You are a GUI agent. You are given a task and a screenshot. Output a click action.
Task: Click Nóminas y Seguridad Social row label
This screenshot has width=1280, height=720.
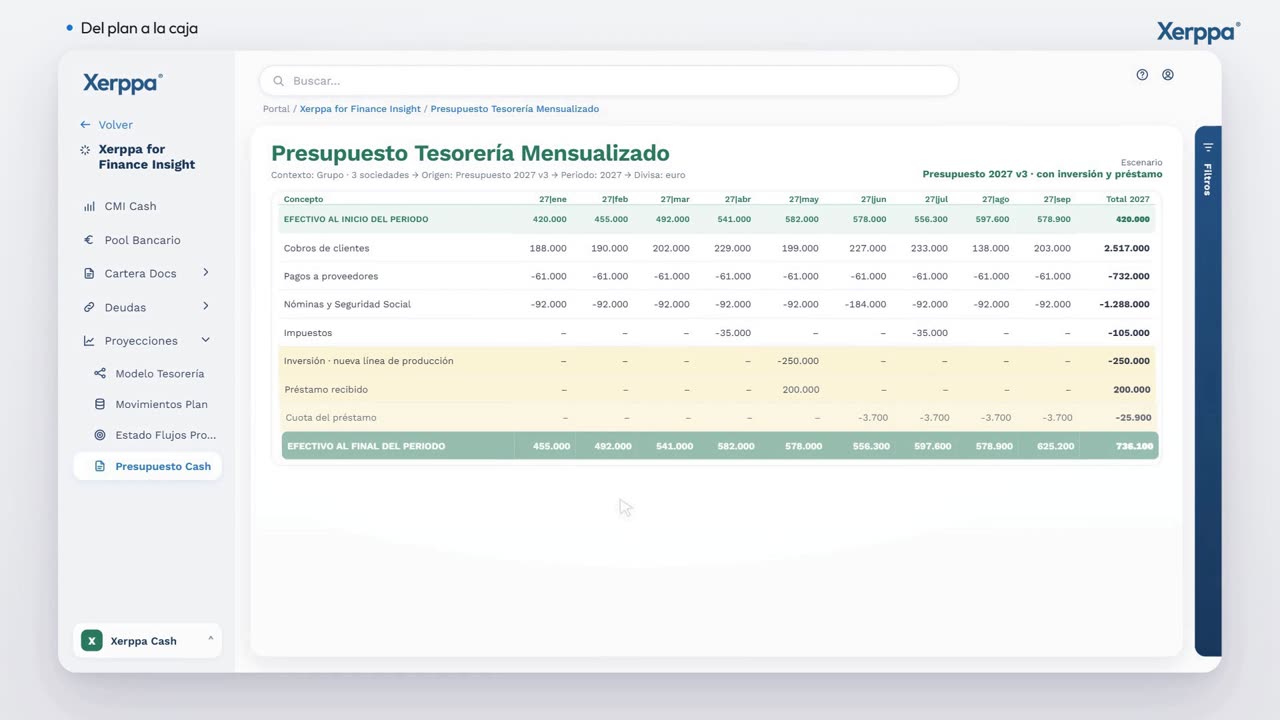click(x=347, y=304)
